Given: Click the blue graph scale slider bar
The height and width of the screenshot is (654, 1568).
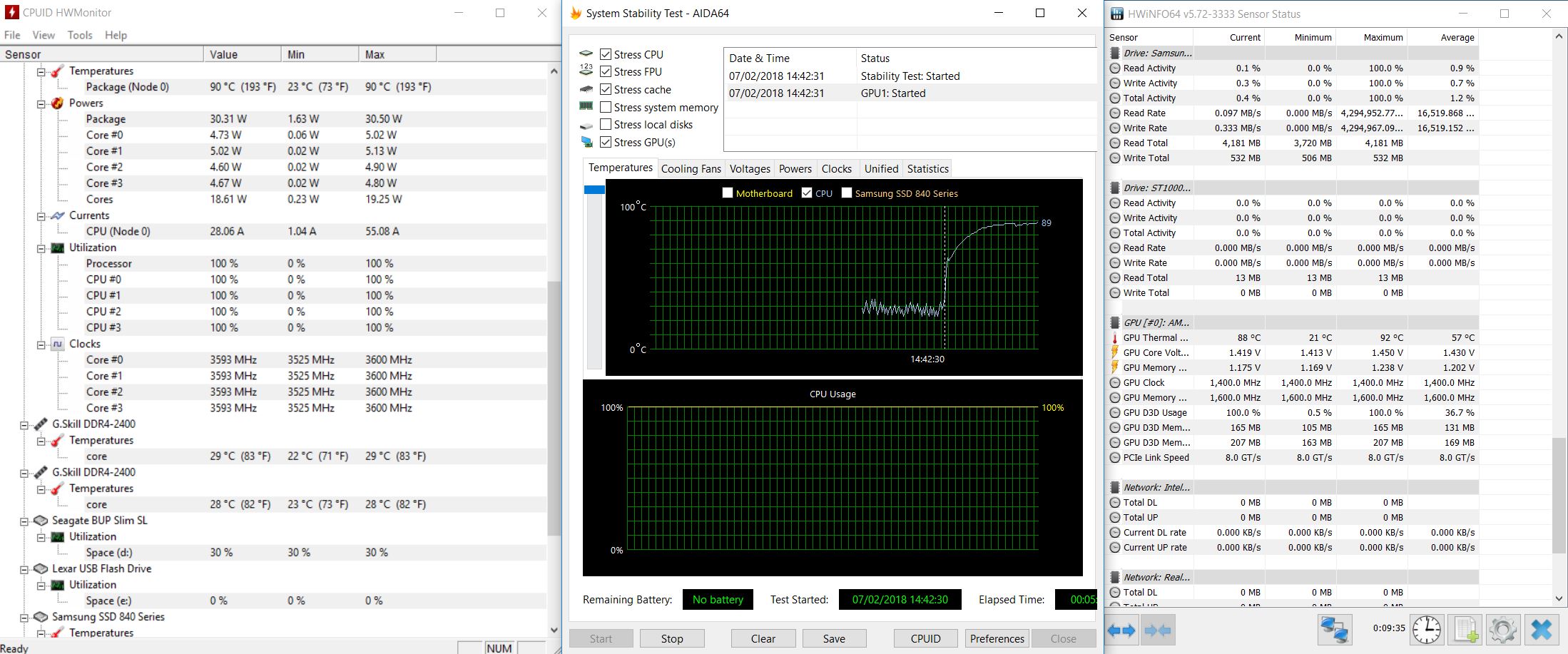Looking at the screenshot, I should (x=594, y=190).
